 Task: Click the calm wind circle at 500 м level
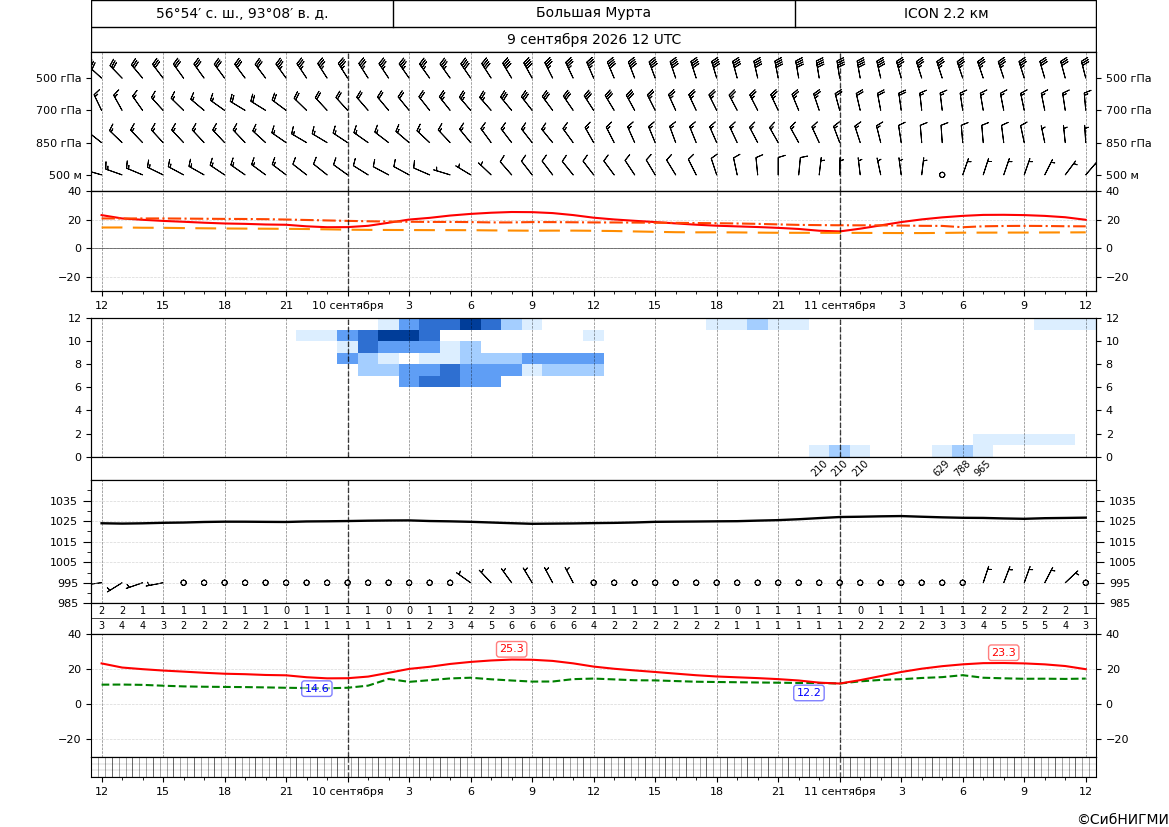click(x=942, y=174)
